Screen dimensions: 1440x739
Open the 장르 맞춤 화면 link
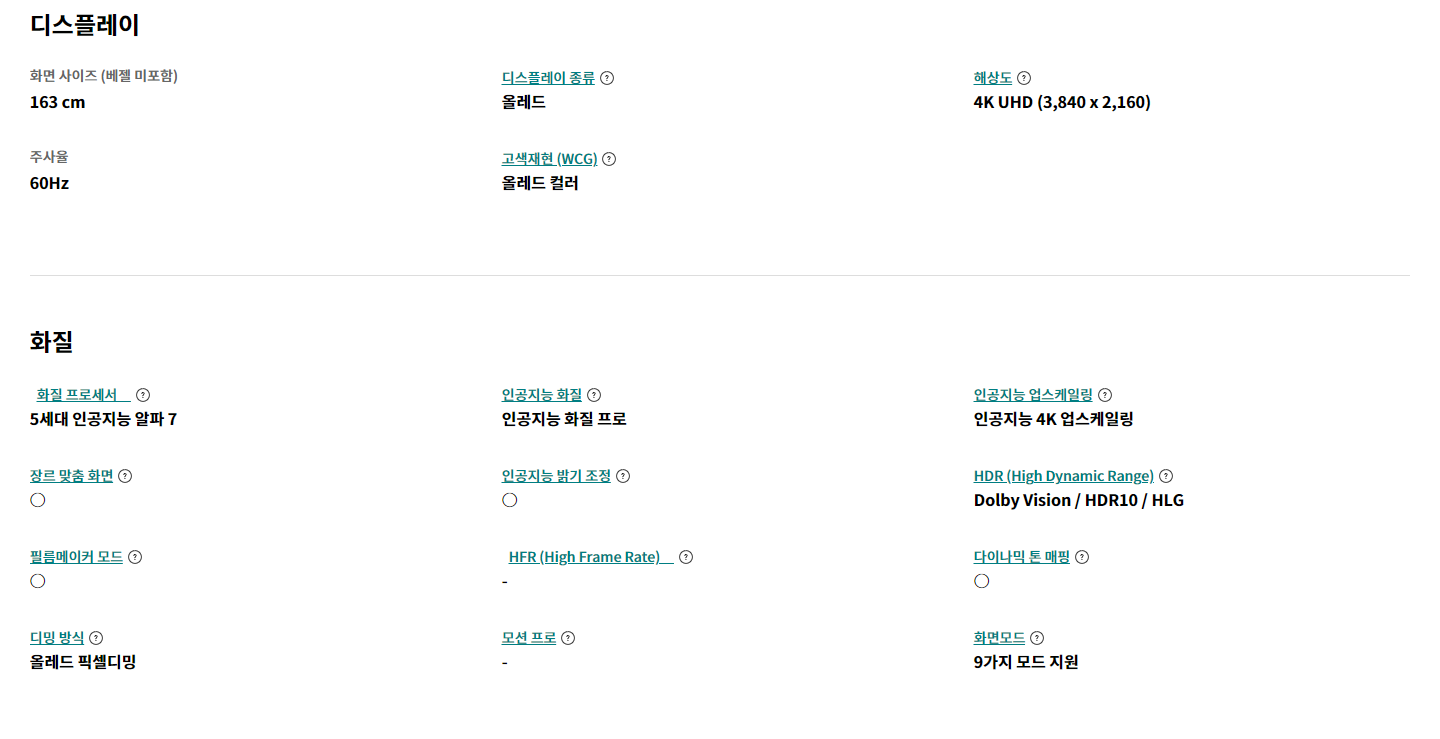[x=72, y=476]
